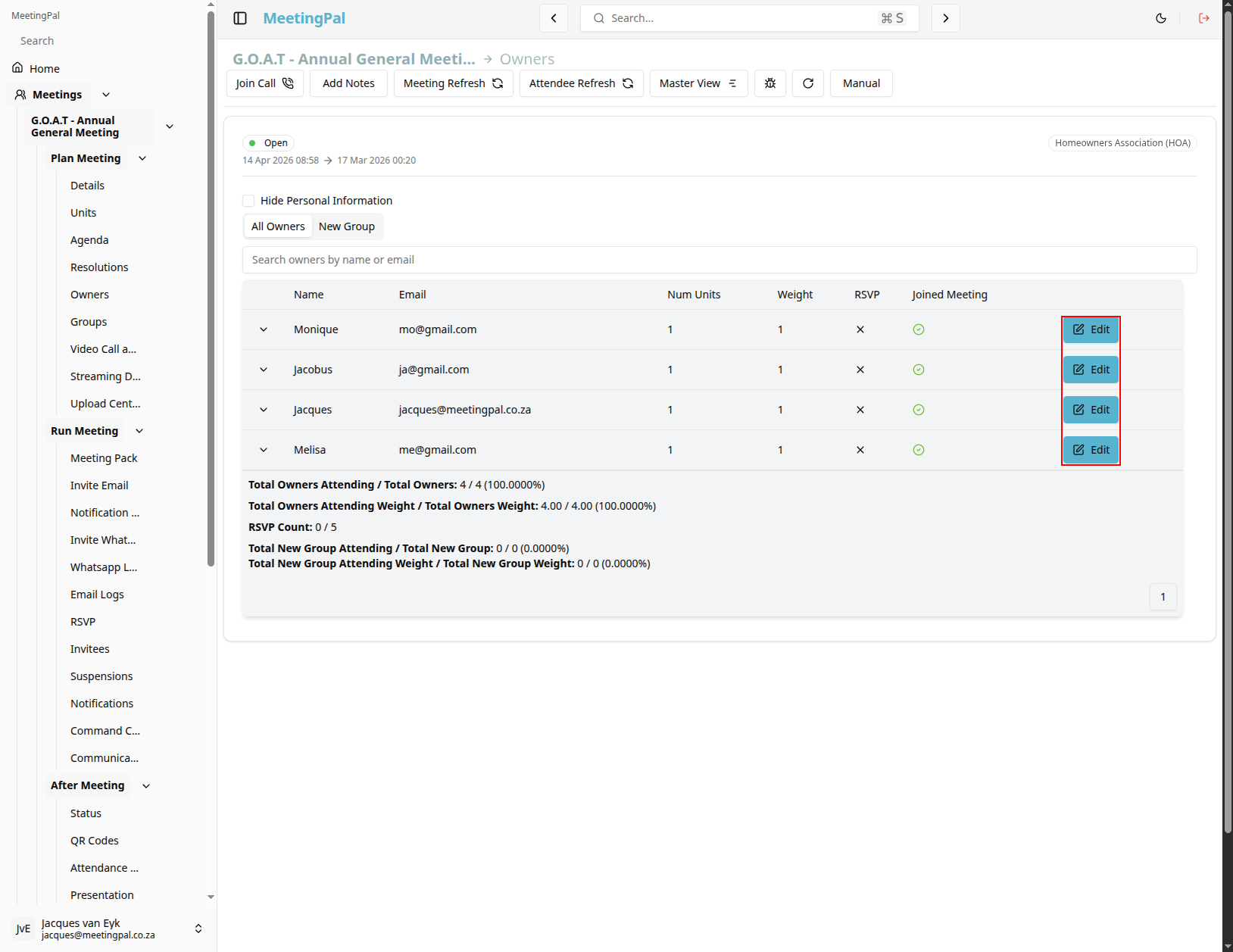Edit the Jacobus owner entry
This screenshot has width=1233, height=952.
1091,370
